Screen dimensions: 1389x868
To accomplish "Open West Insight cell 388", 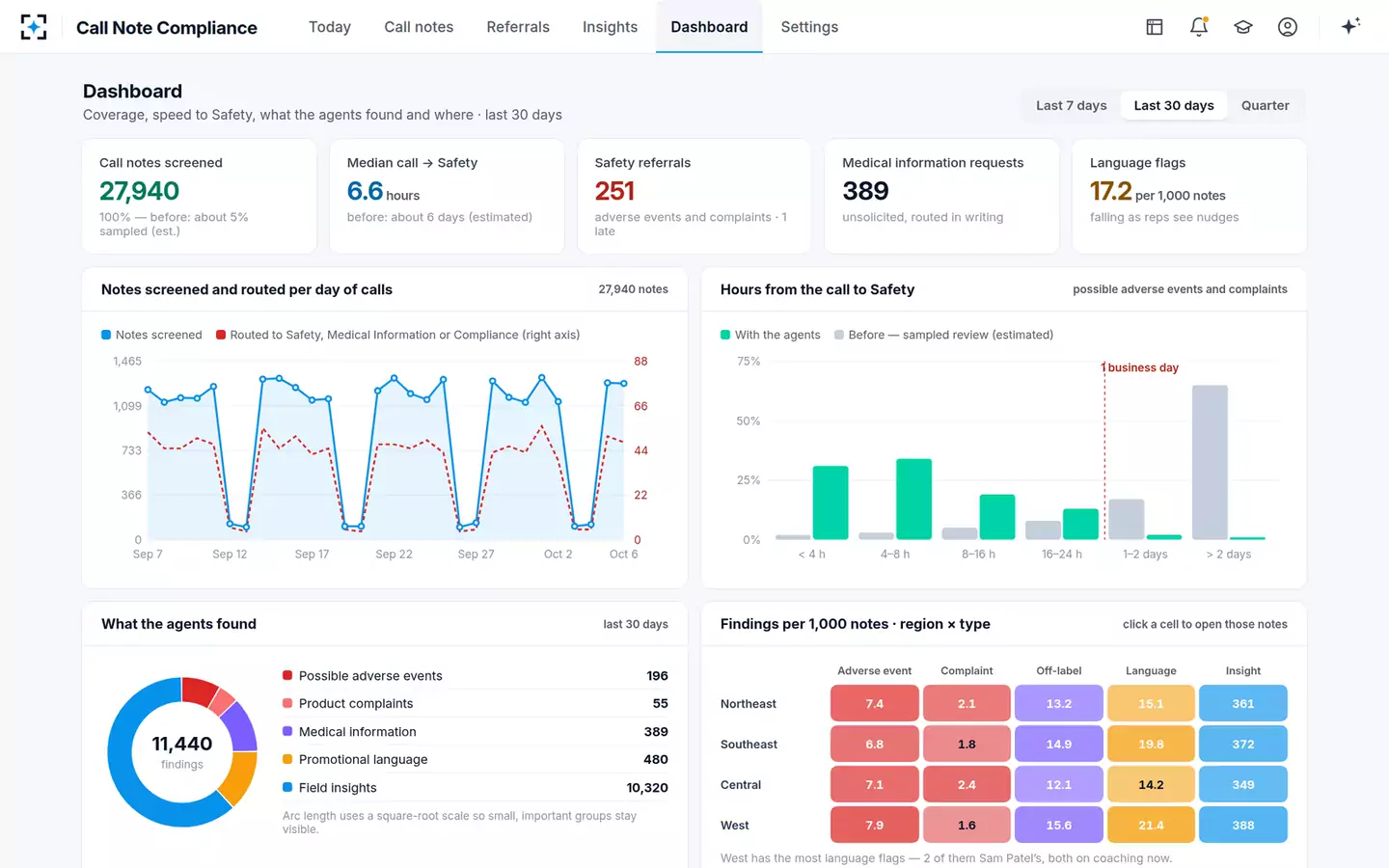I will [1243, 826].
